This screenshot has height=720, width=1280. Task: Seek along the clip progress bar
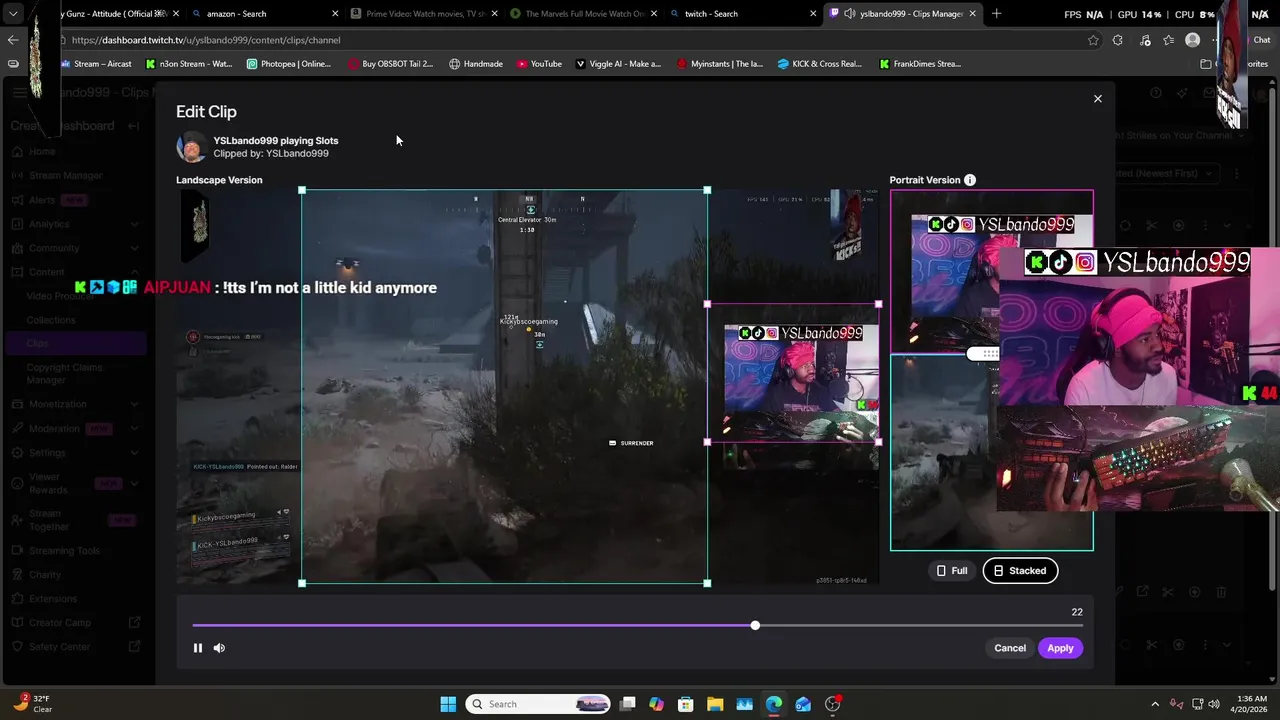click(638, 625)
